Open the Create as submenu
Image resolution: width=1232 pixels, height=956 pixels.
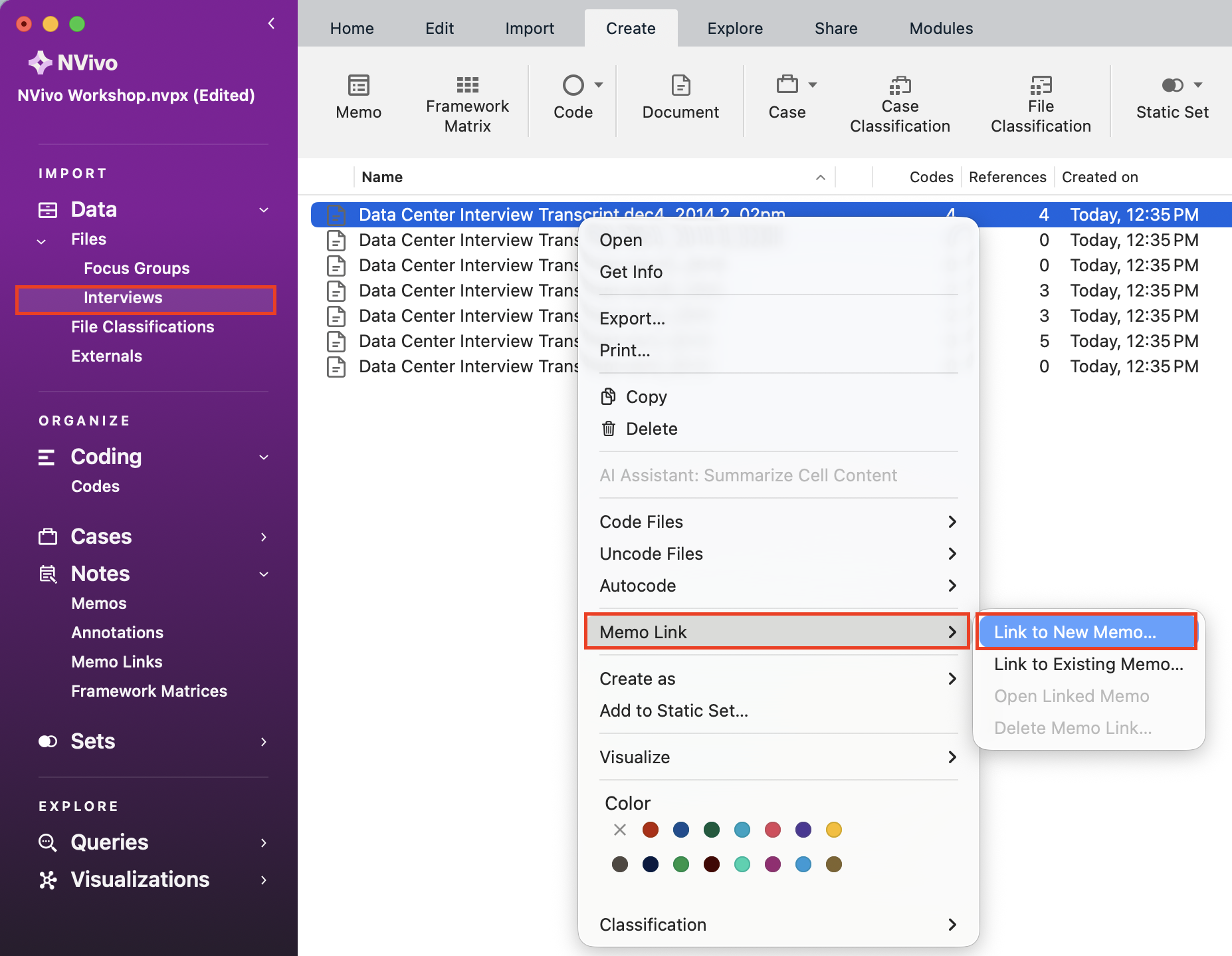pyautogui.click(x=778, y=679)
